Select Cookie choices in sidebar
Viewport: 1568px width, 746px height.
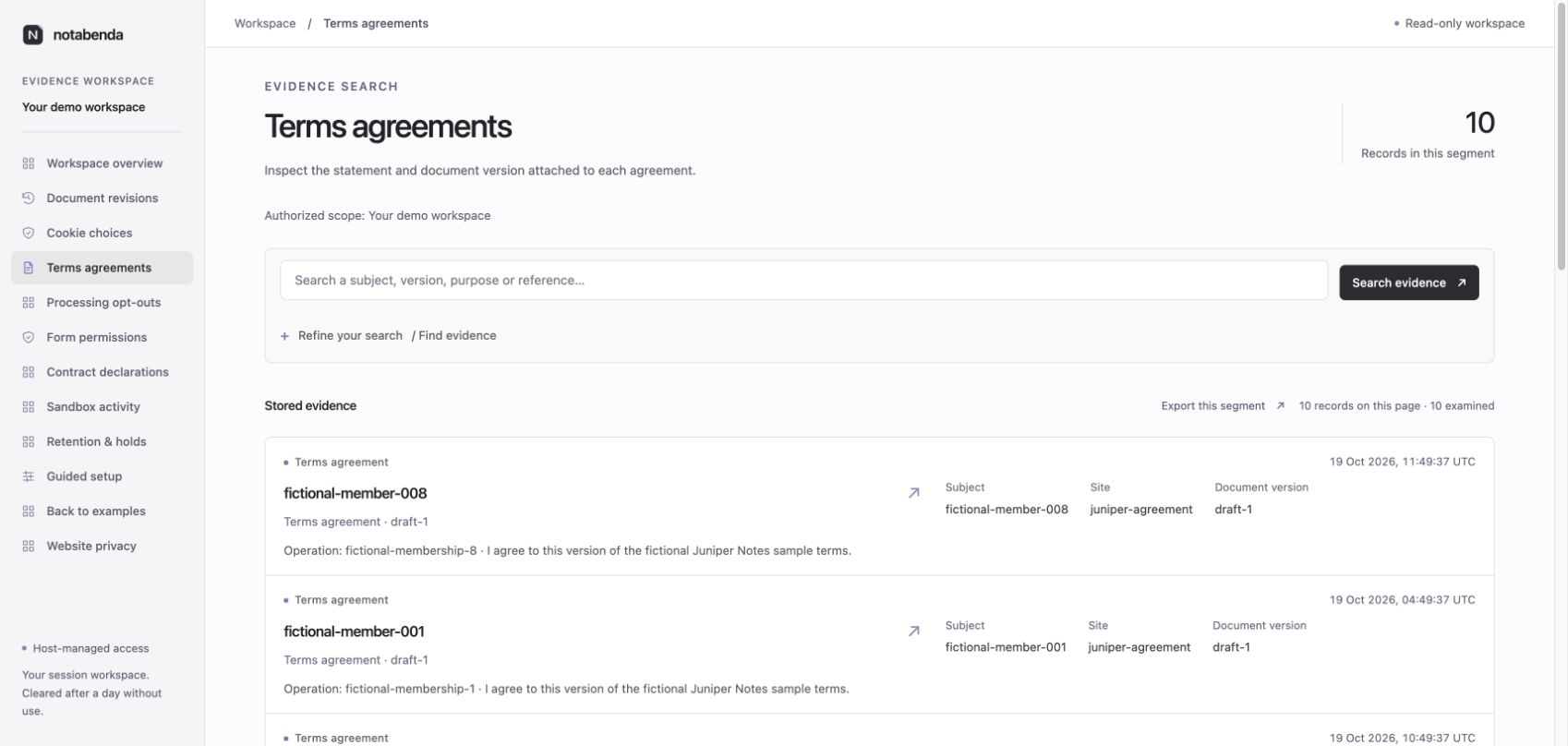pyautogui.click(x=102, y=233)
